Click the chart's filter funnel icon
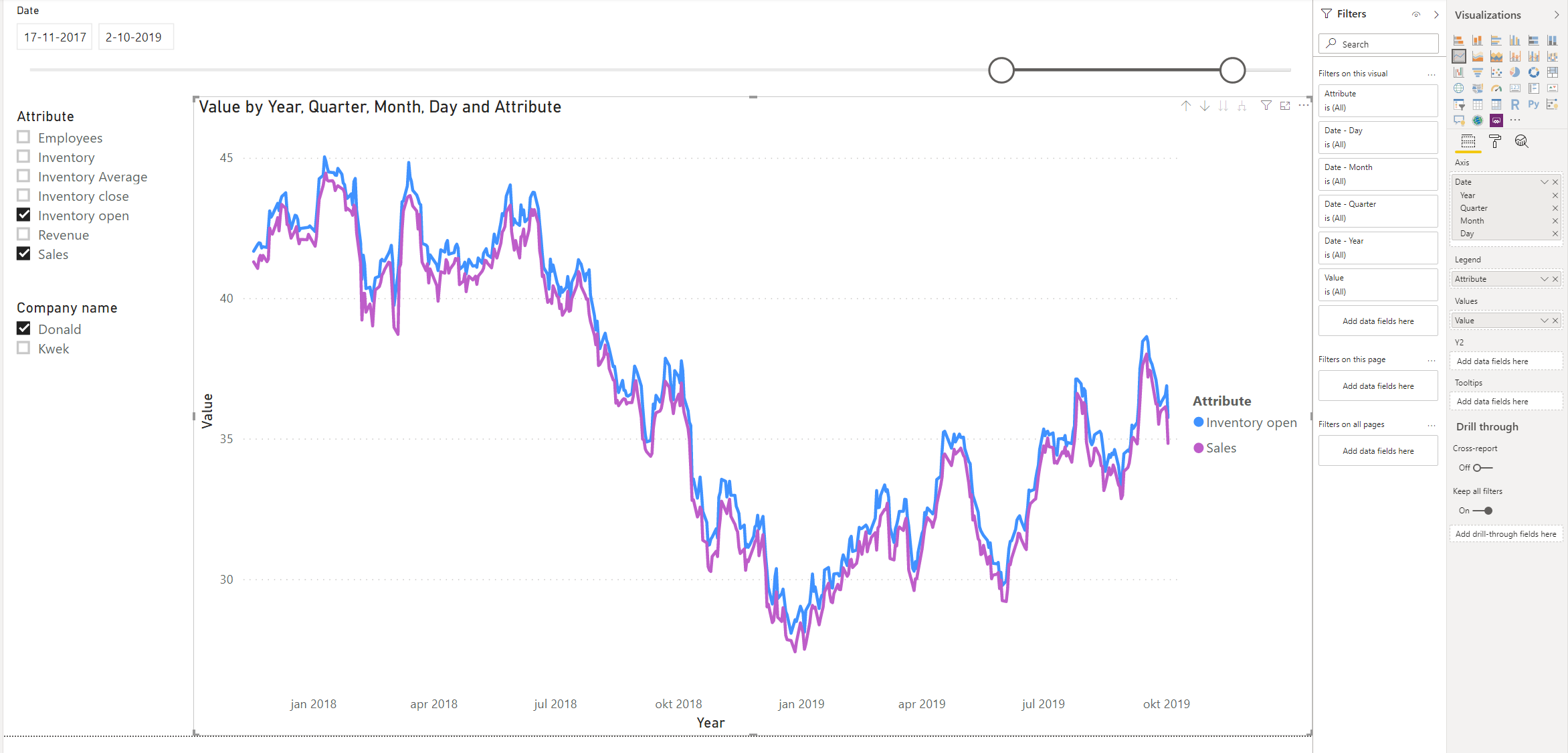Screen dimensions: 1568x753 [1266, 106]
